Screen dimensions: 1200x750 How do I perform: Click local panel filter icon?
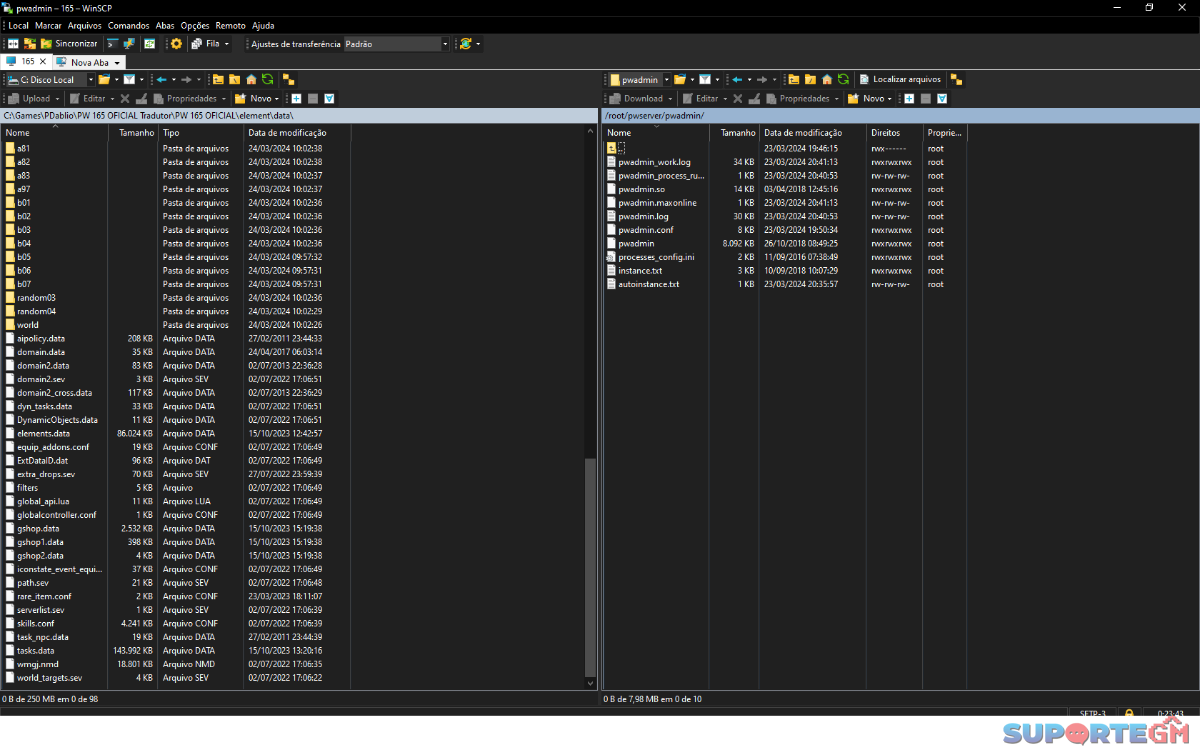click(129, 80)
